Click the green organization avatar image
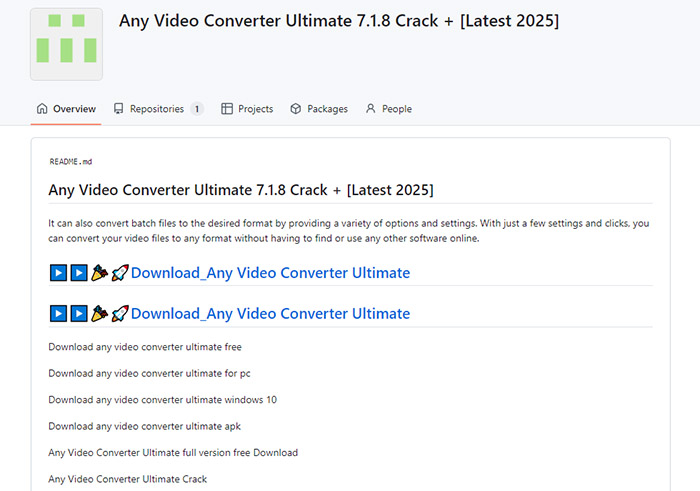 [x=67, y=44]
